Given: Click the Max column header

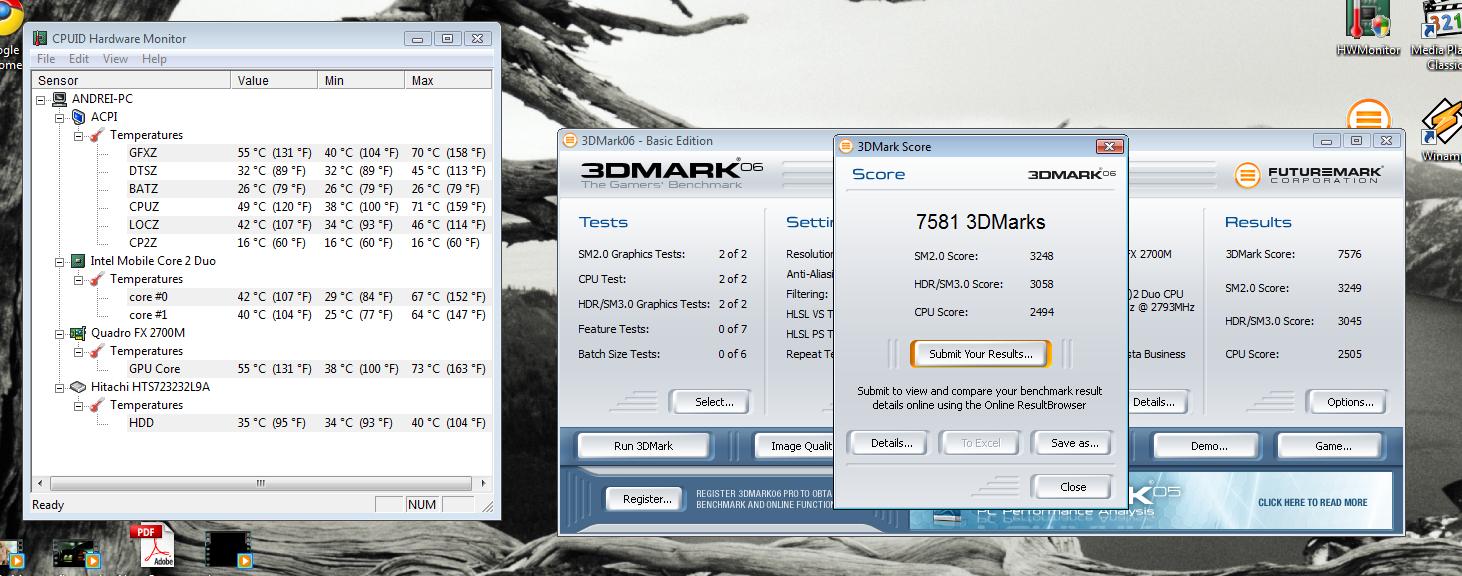Looking at the screenshot, I should point(448,80).
